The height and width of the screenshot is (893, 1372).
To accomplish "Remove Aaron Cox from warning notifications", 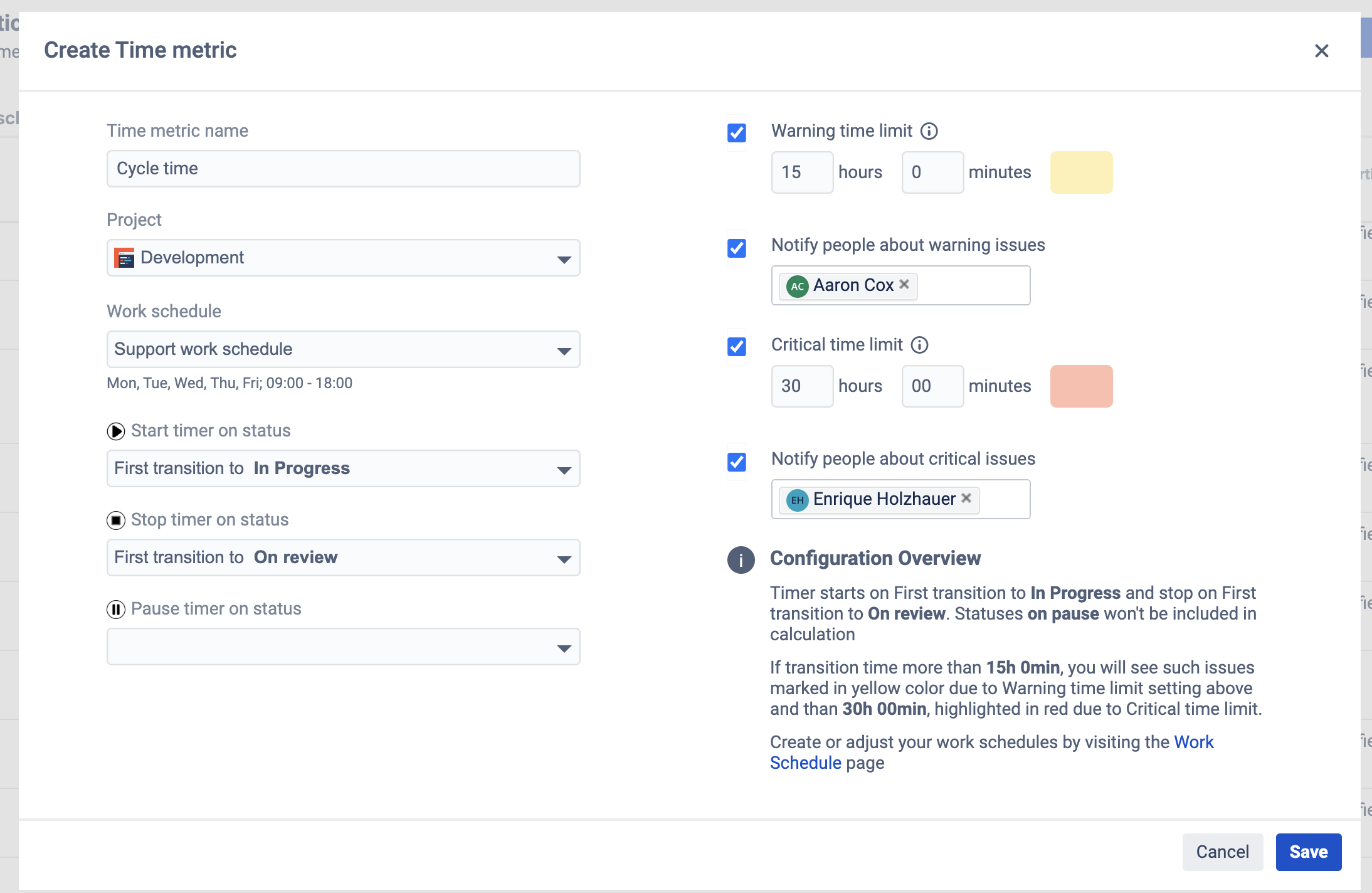I will tap(904, 284).
